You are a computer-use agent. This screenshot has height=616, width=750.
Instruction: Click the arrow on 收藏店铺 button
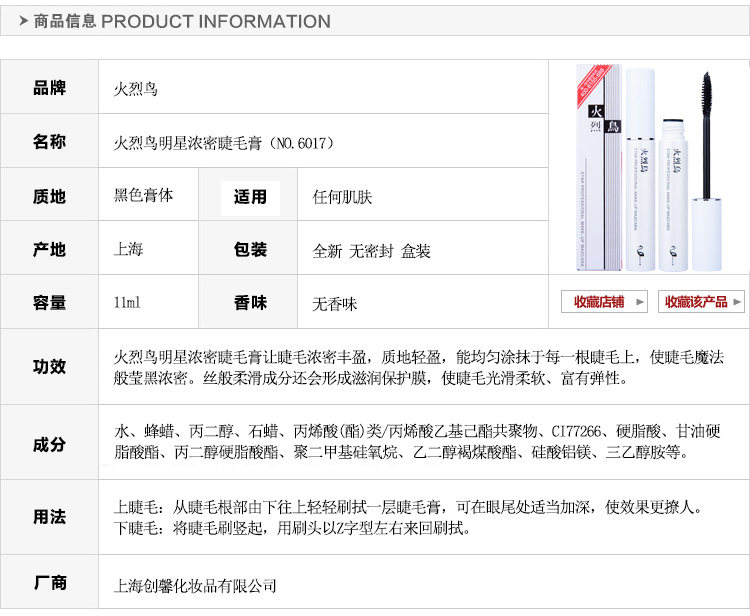[x=640, y=302]
